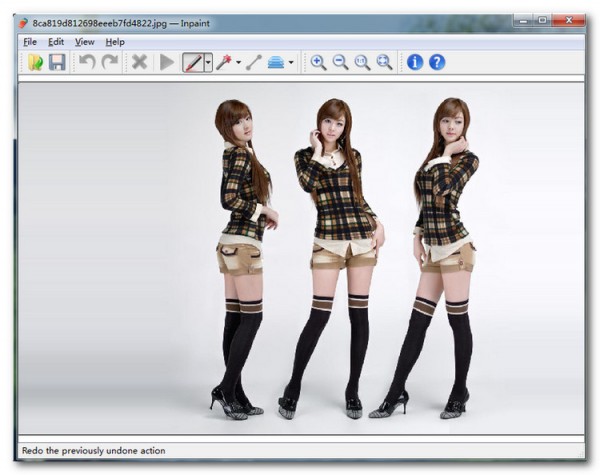
Task: Redo the previously undone action
Action: 109,62
